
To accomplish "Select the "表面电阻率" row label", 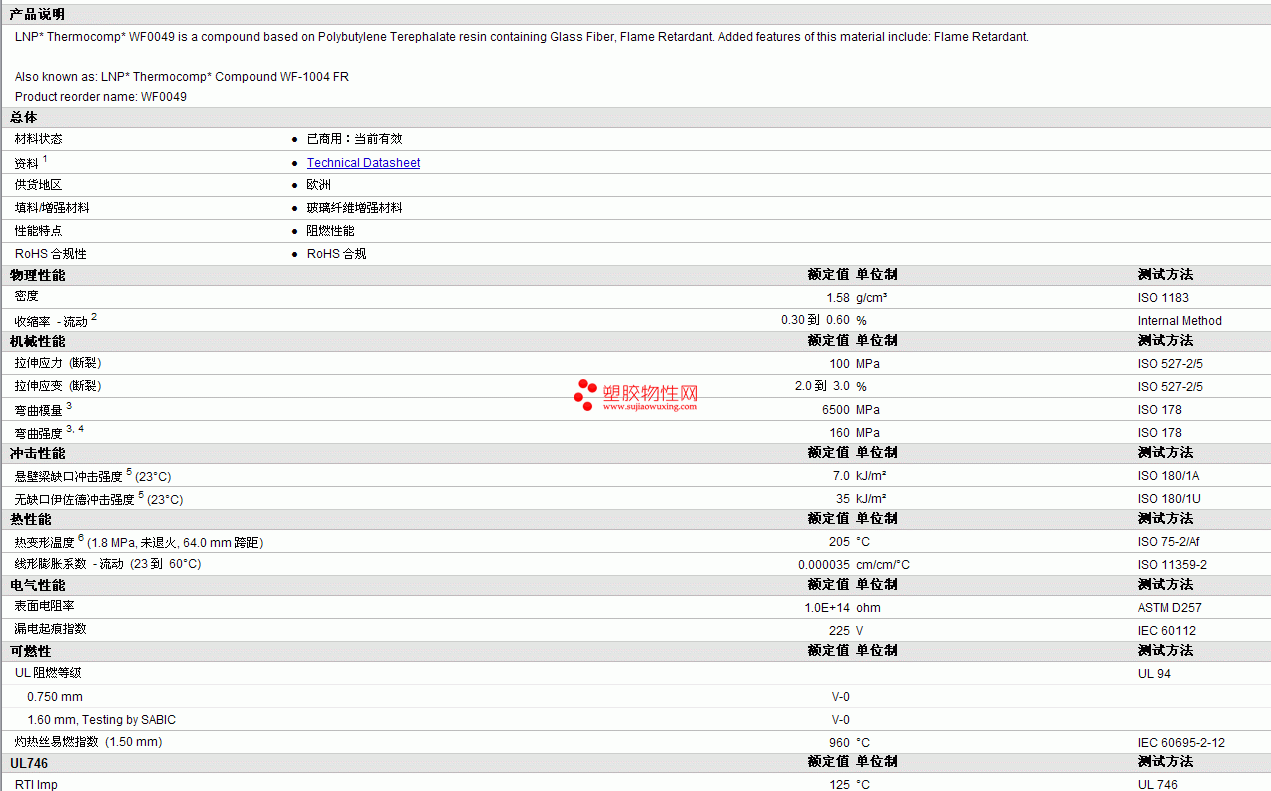I will 45,606.
